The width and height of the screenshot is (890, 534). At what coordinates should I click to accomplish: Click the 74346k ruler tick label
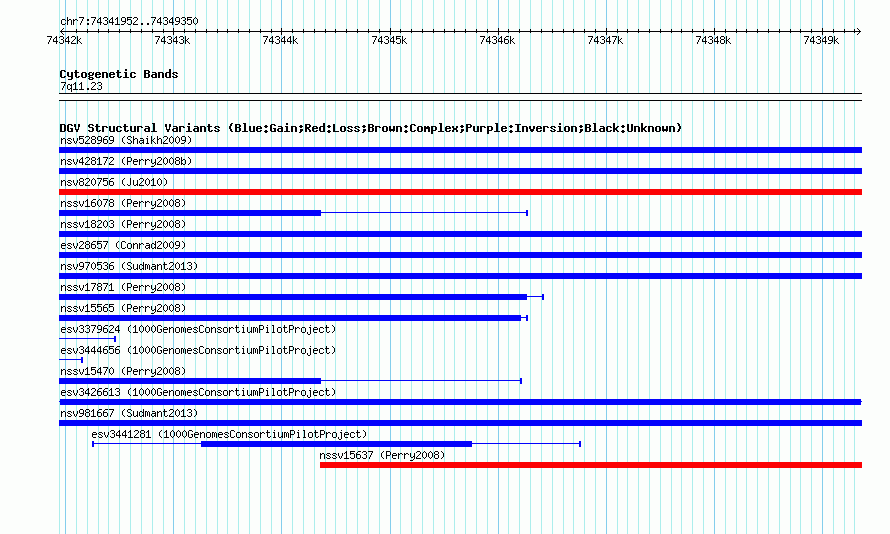497,40
